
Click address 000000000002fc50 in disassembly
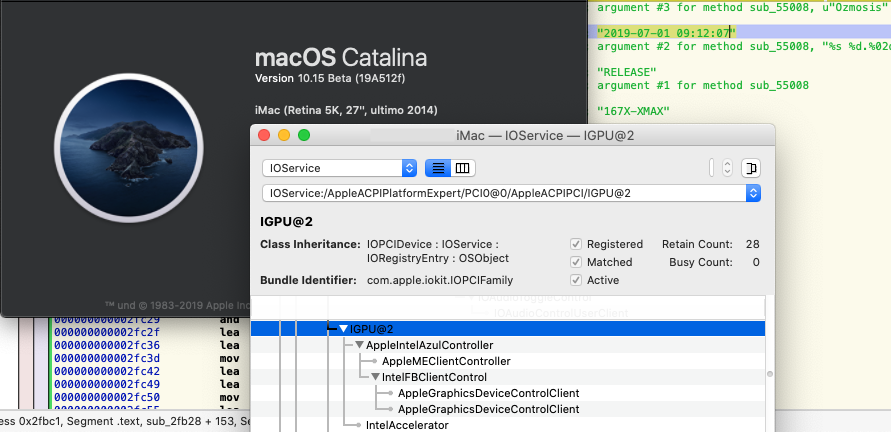107,397
